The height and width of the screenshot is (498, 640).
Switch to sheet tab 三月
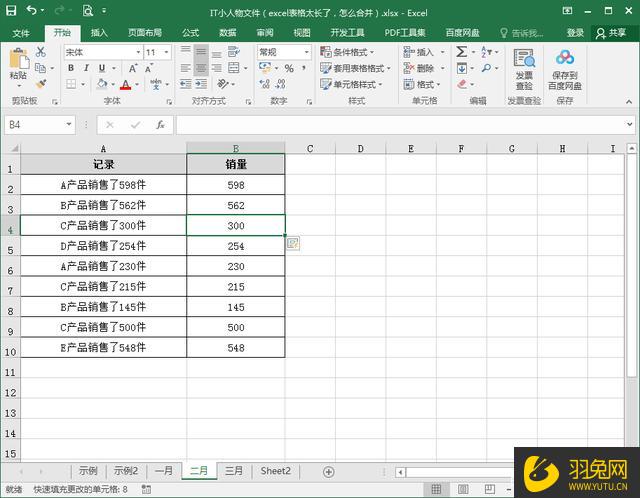[234, 471]
